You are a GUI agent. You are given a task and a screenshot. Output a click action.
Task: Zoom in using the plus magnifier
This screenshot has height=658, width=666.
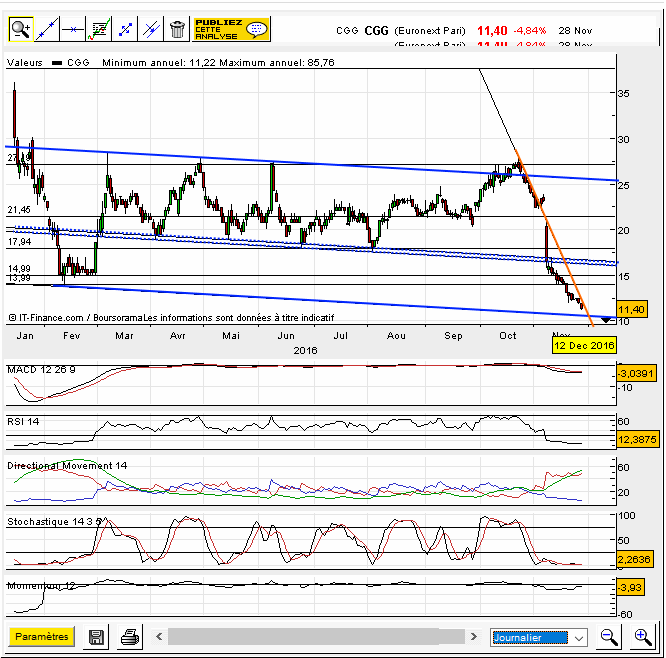(x=642, y=637)
